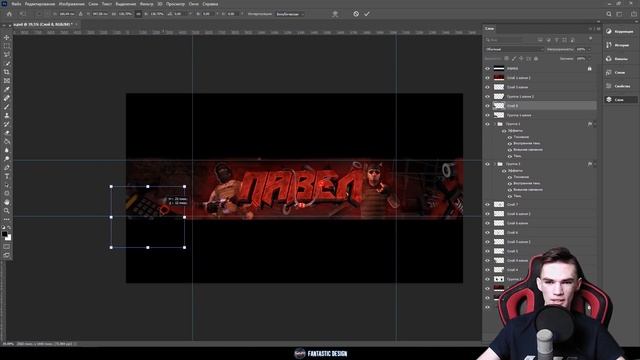Select the Gradient tool
The width and height of the screenshot is (640, 360).
(x=7, y=142)
